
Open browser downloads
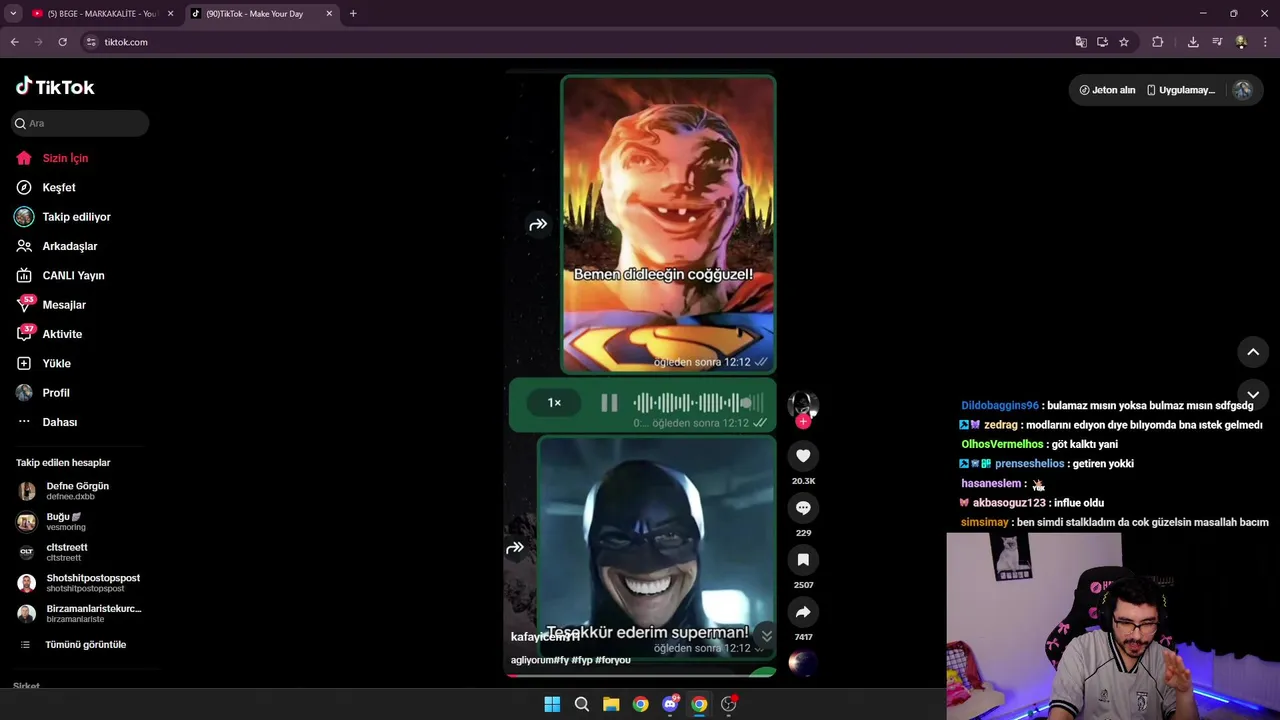[x=1193, y=42]
